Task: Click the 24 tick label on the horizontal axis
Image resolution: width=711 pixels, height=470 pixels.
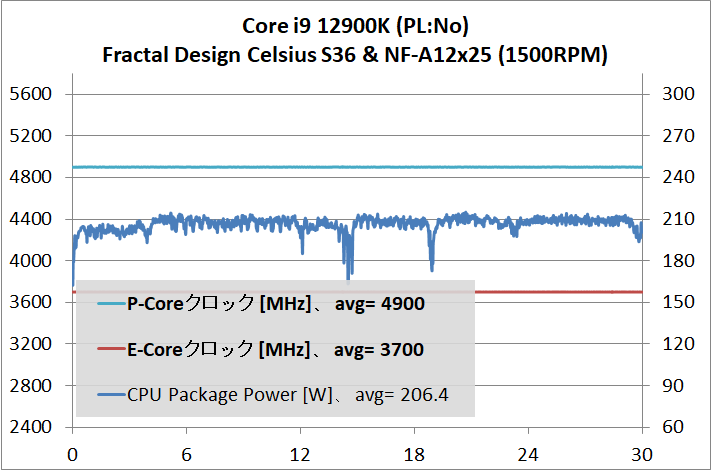Action: [528, 451]
